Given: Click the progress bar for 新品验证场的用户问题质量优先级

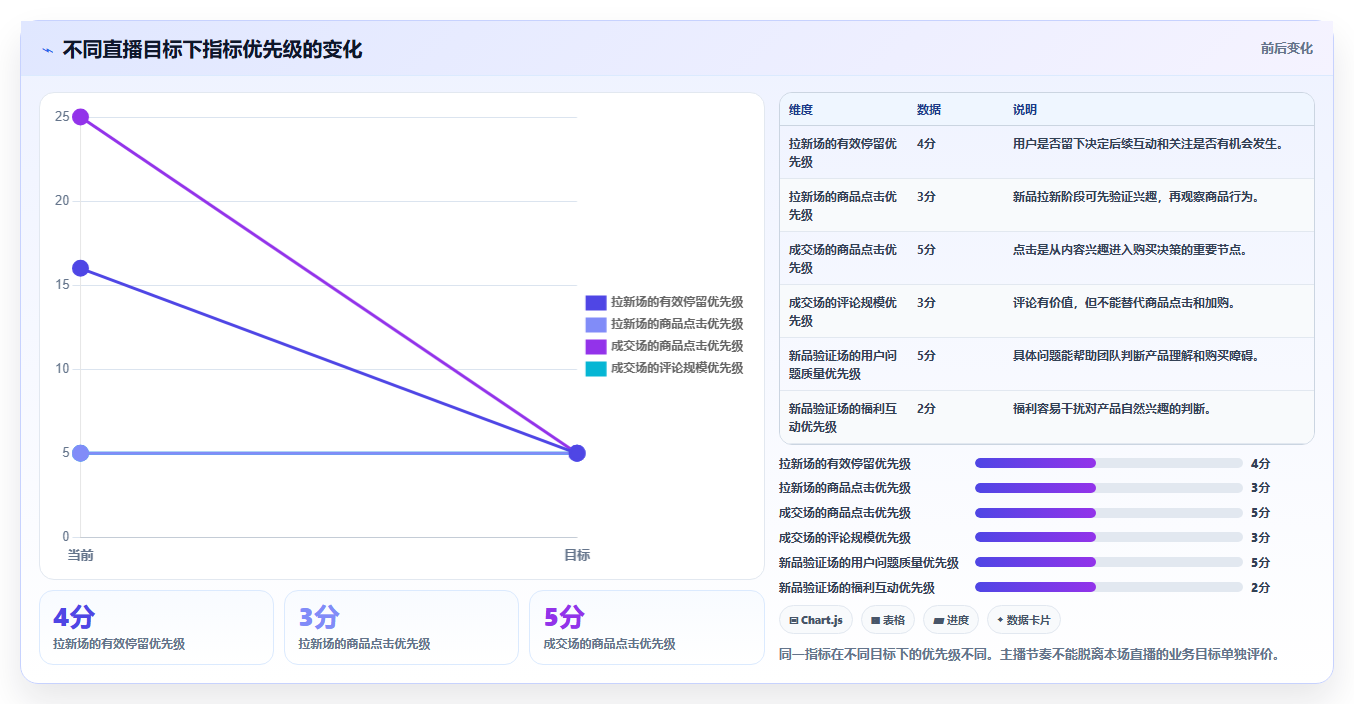Looking at the screenshot, I should pos(1108,563).
